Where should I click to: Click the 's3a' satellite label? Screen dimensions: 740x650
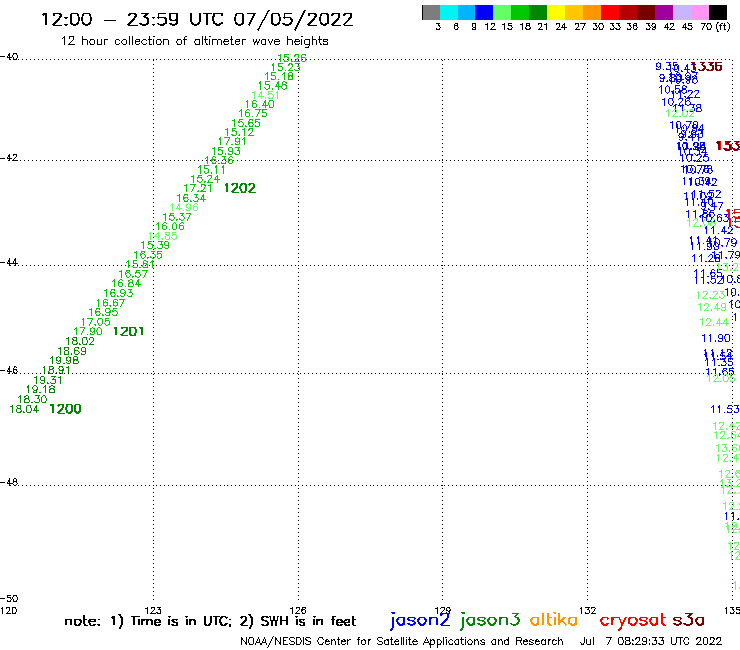(x=688, y=620)
